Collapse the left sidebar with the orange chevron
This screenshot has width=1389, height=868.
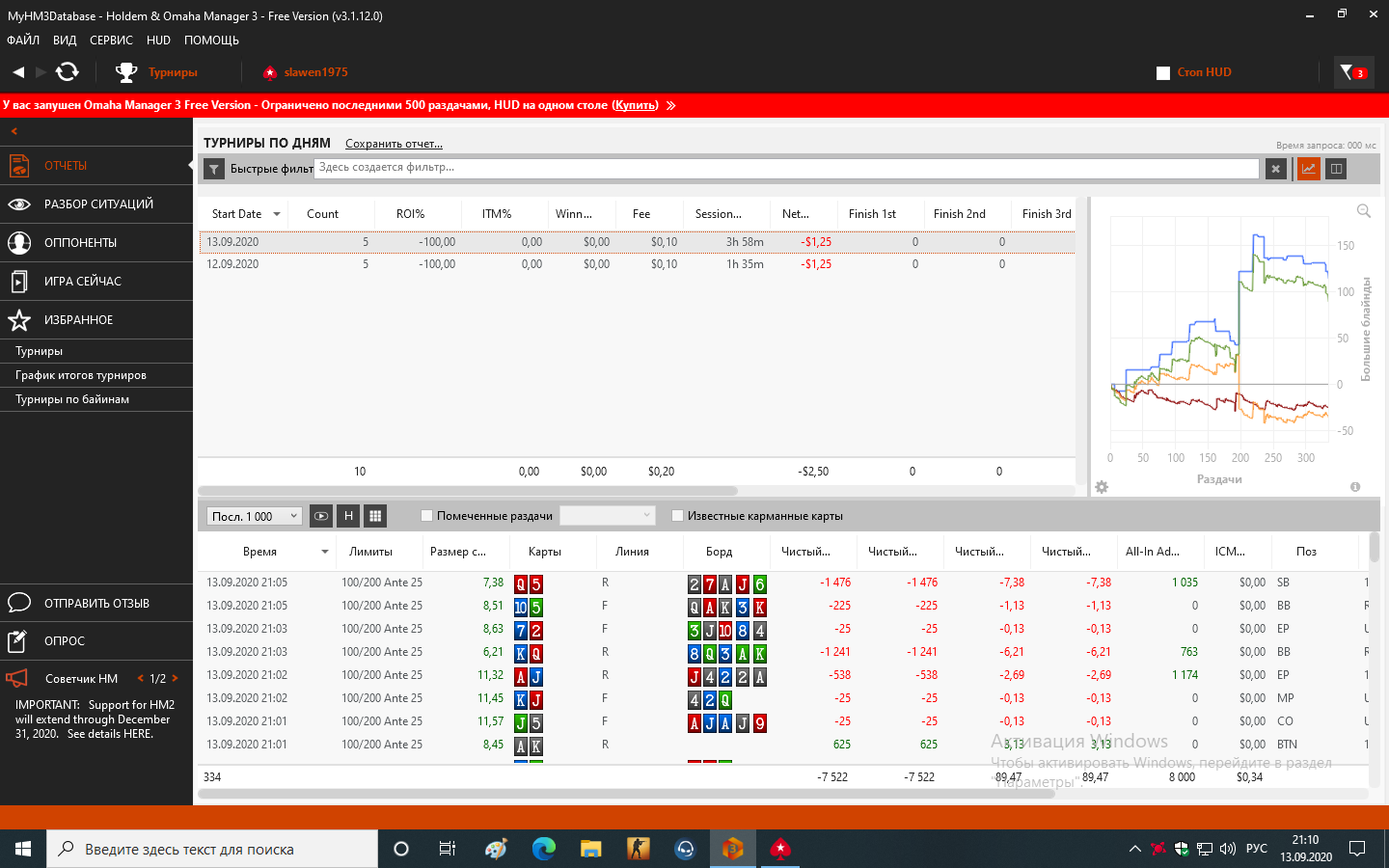pos(14,131)
